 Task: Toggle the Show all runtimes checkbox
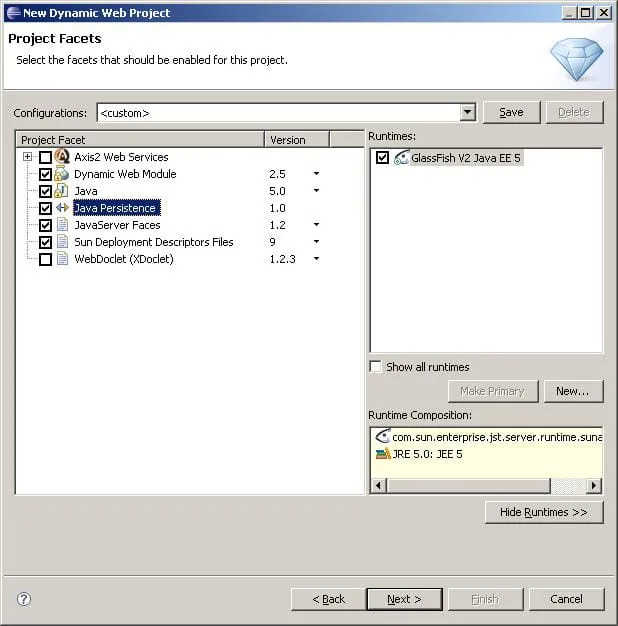click(x=376, y=367)
